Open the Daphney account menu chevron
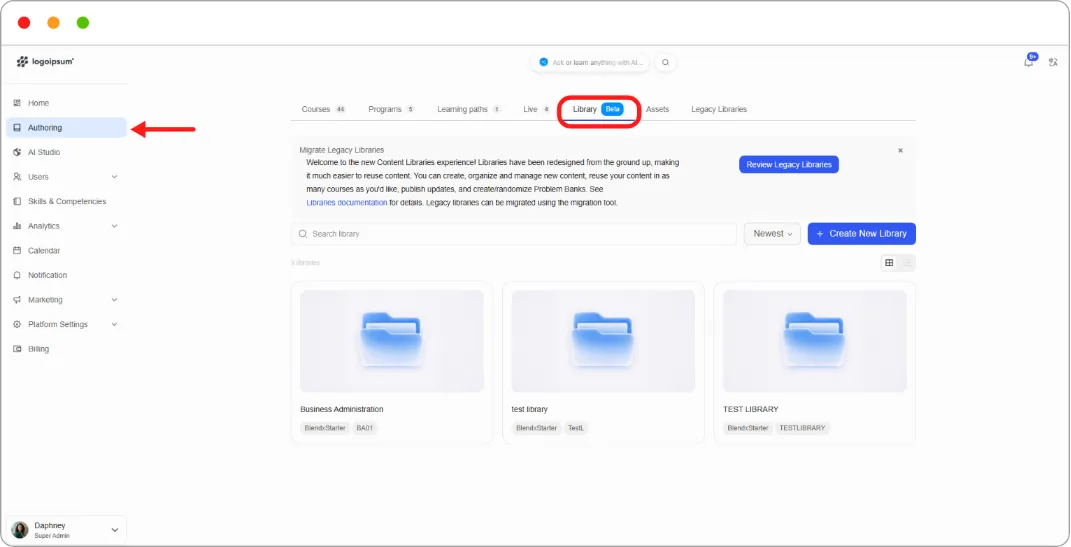The height and width of the screenshot is (547, 1071). point(114,530)
